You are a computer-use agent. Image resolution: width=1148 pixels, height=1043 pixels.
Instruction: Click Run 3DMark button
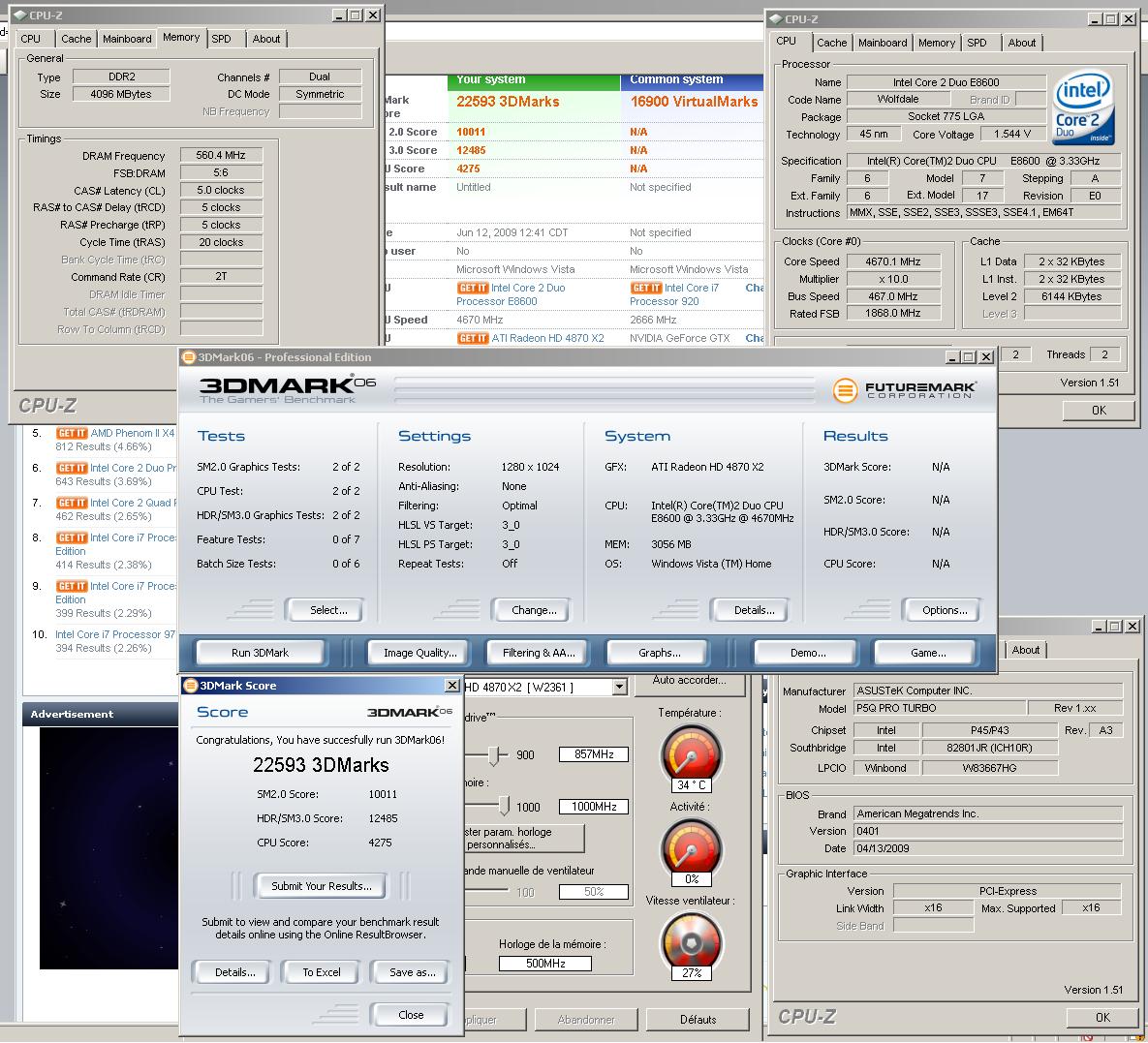[260, 652]
